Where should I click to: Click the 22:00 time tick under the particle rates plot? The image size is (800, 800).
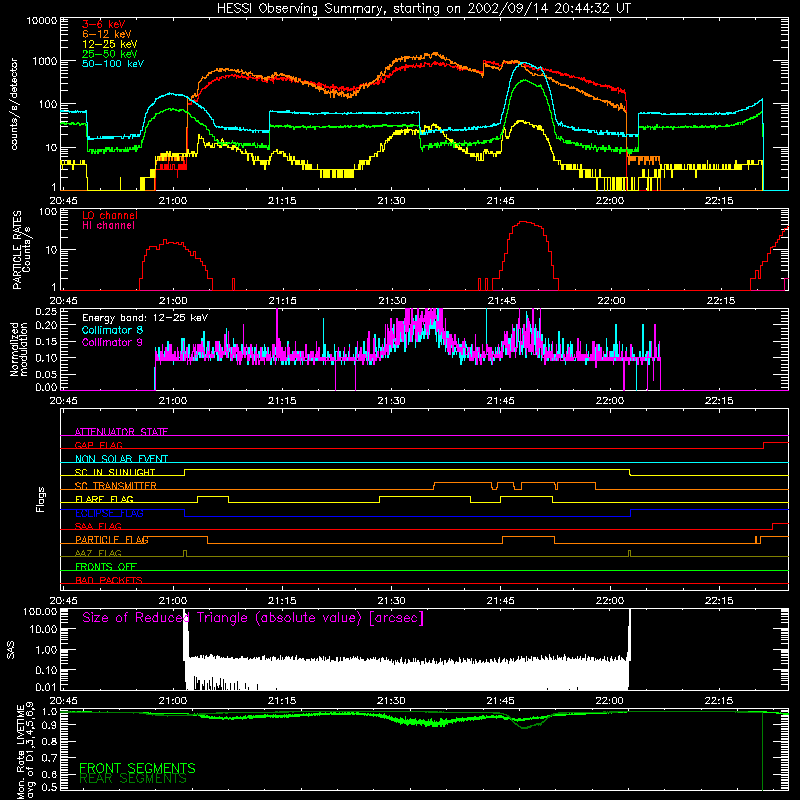(x=611, y=301)
